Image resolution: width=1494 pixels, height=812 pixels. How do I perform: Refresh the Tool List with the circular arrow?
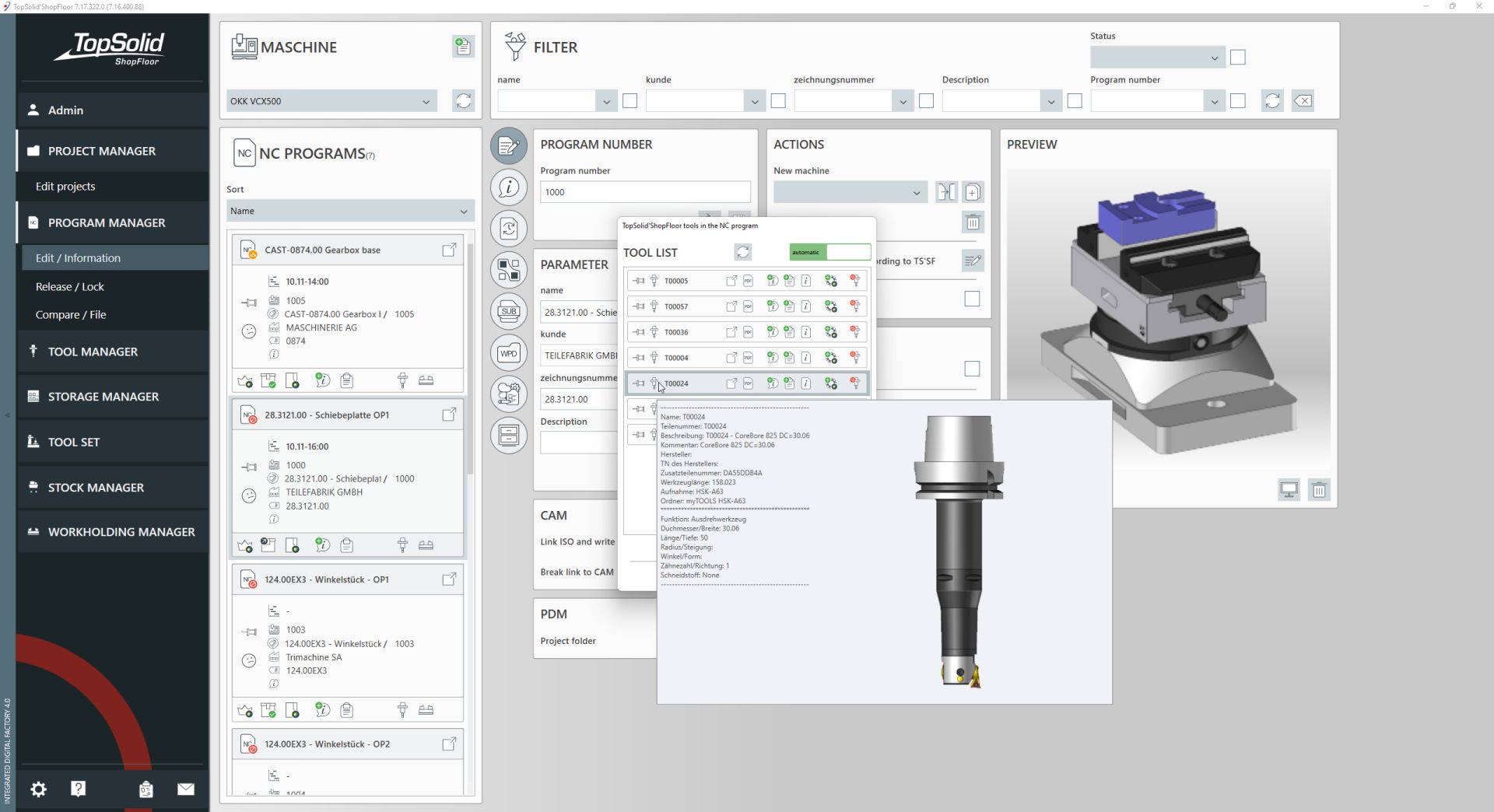click(x=743, y=252)
